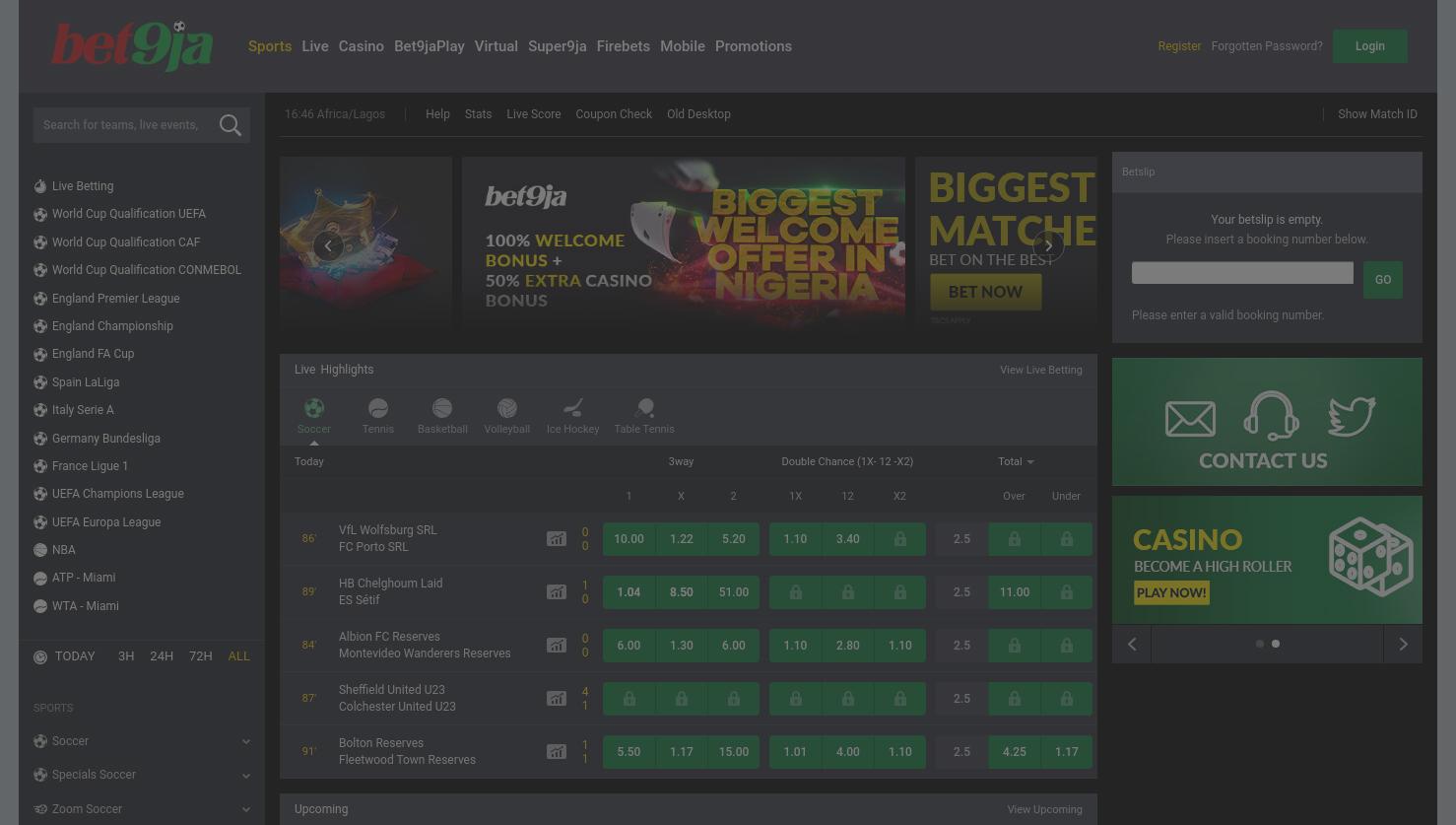
Task: Open stats chart icon for HB Chelghoum Laid
Action: (x=557, y=592)
